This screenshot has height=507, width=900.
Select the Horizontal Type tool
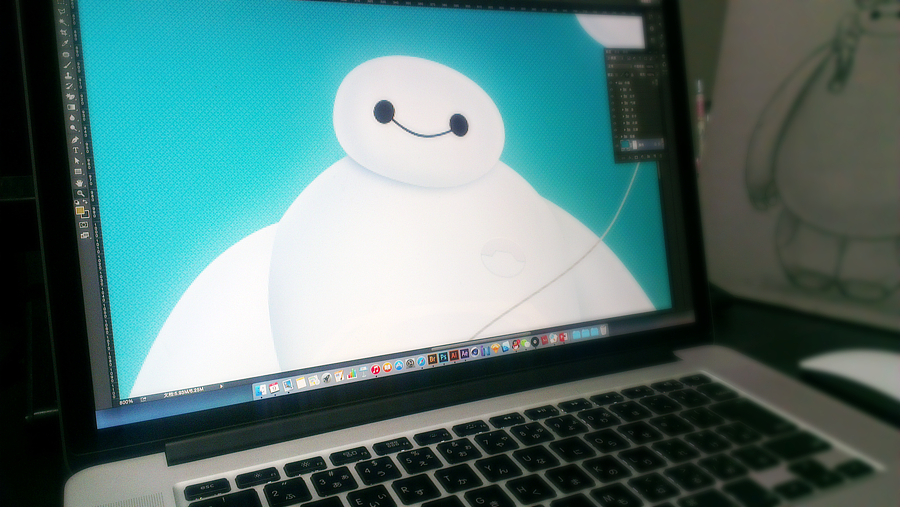(x=76, y=150)
